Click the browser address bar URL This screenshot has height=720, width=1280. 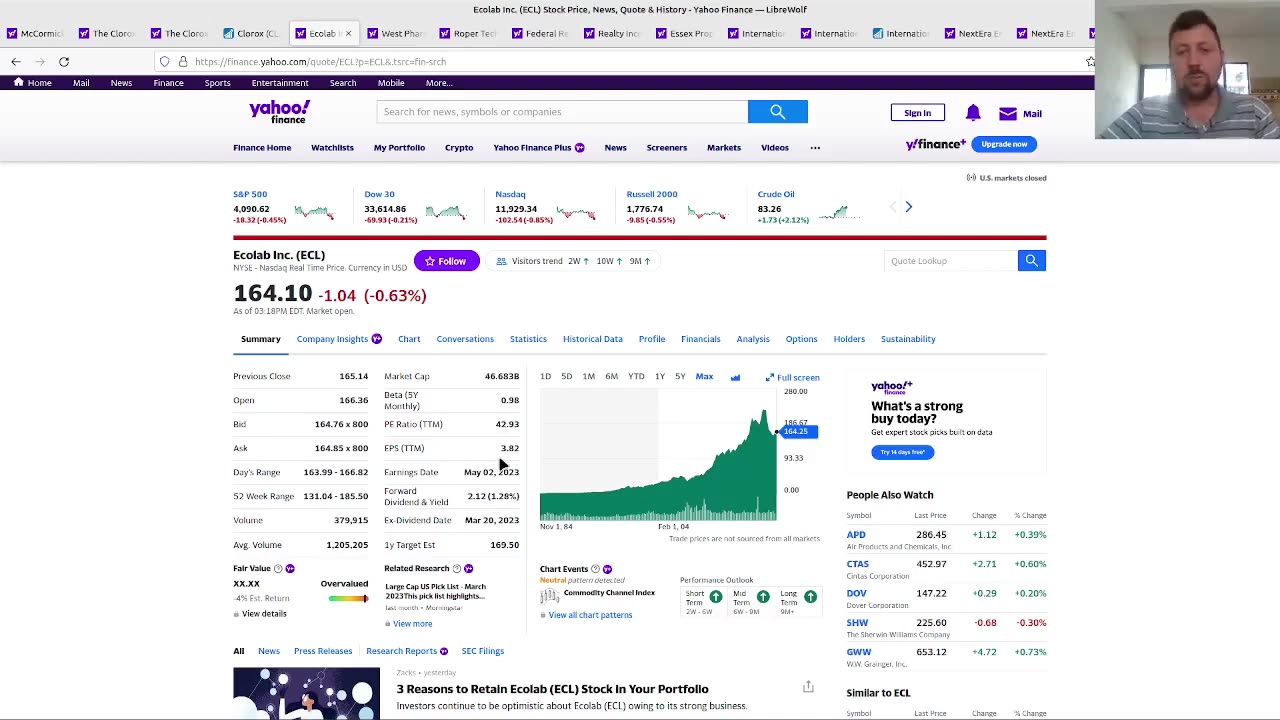(320, 62)
